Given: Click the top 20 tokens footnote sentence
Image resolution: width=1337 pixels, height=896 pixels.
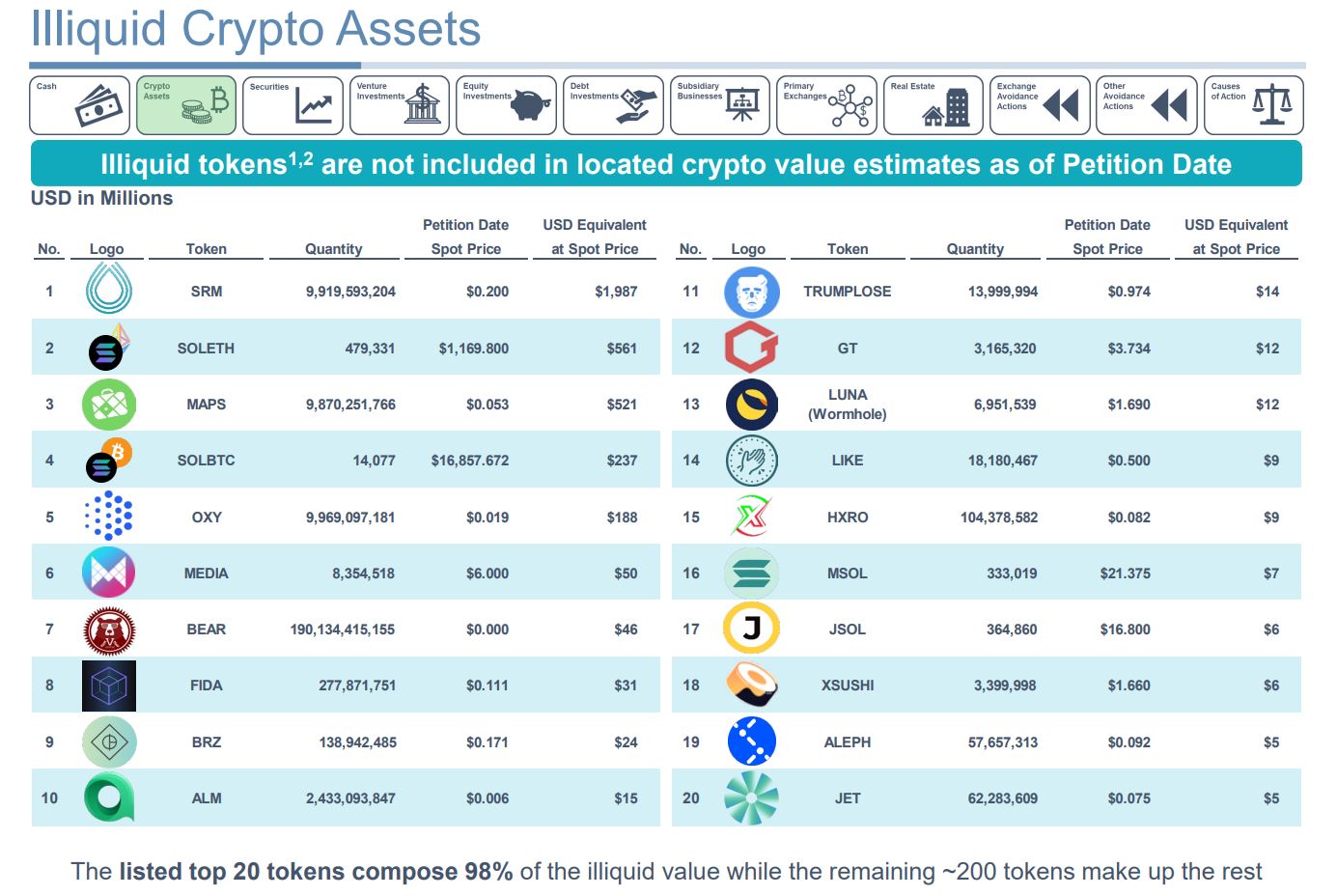Looking at the screenshot, I should coord(666,872).
